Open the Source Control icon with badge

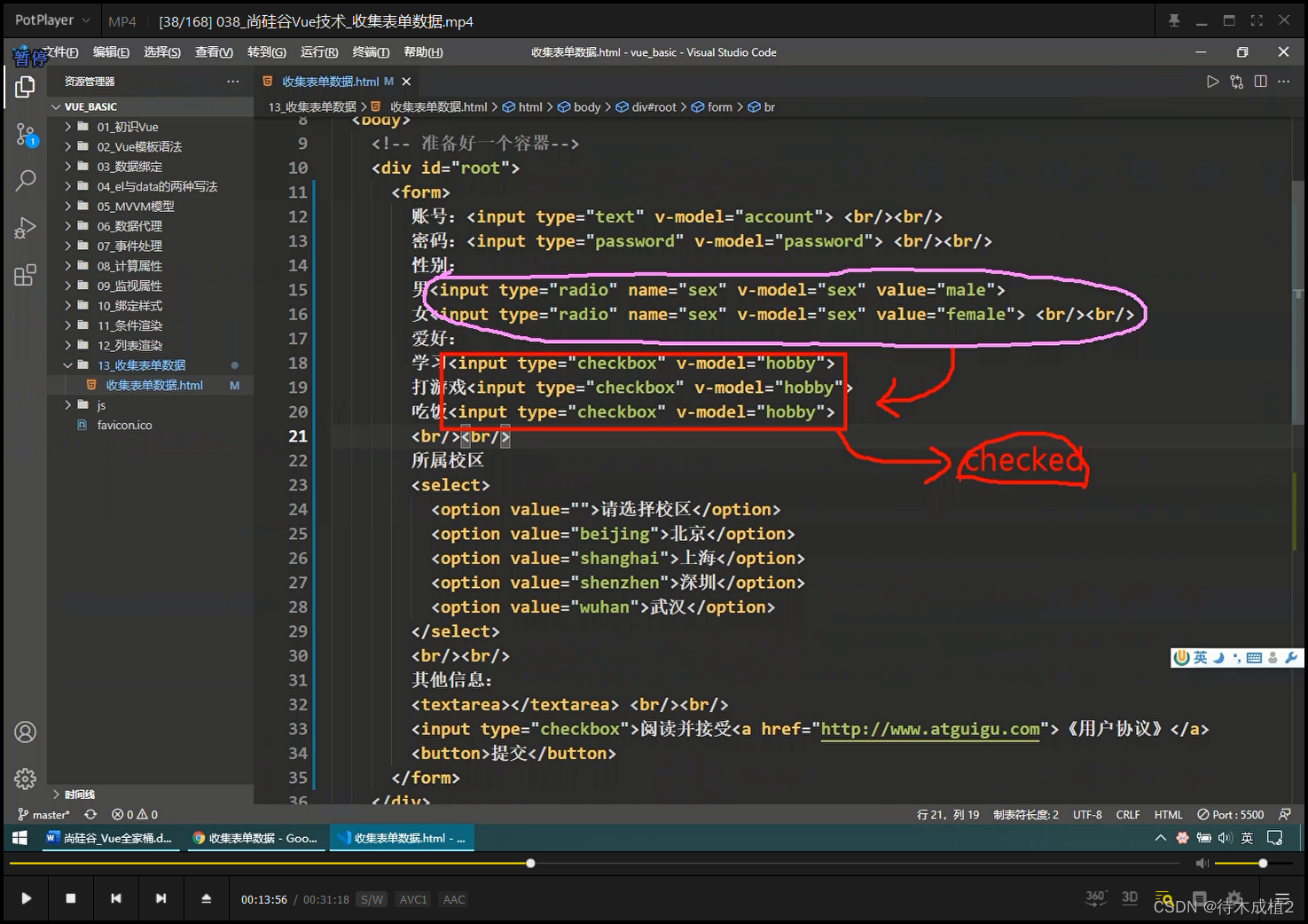26,135
